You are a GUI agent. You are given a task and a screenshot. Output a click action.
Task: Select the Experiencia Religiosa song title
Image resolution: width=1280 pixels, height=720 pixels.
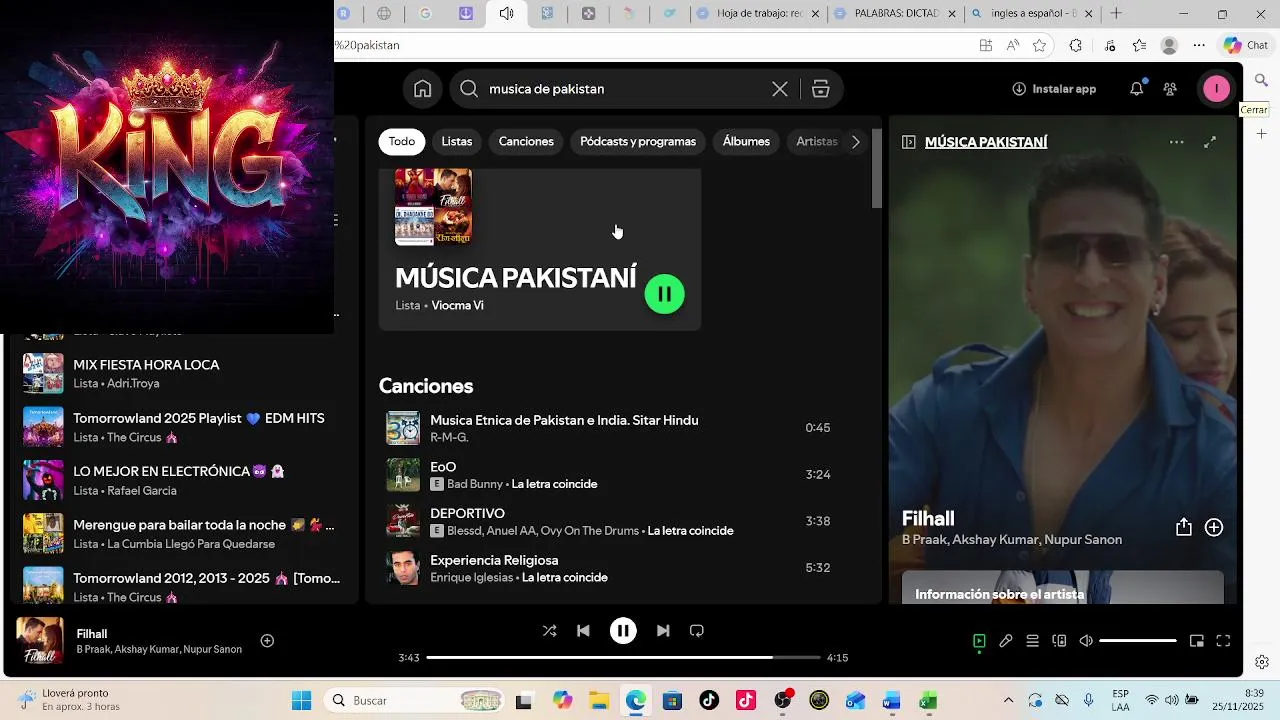pyautogui.click(x=494, y=561)
